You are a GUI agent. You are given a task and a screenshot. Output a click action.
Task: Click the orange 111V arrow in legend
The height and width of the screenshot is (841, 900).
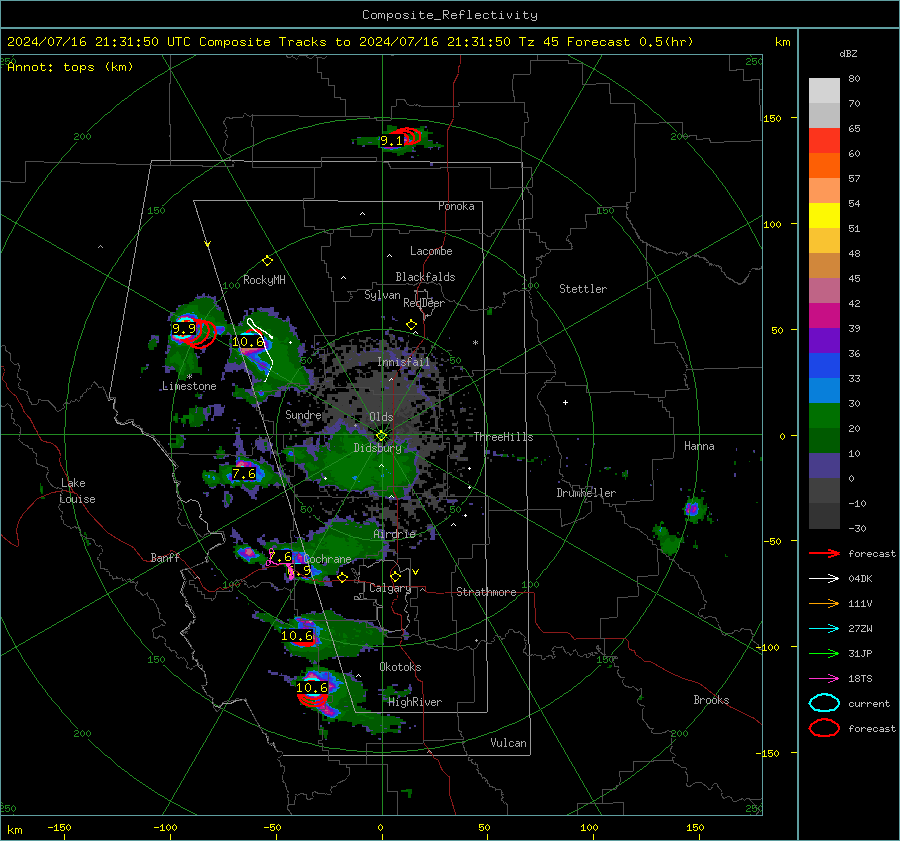point(824,603)
